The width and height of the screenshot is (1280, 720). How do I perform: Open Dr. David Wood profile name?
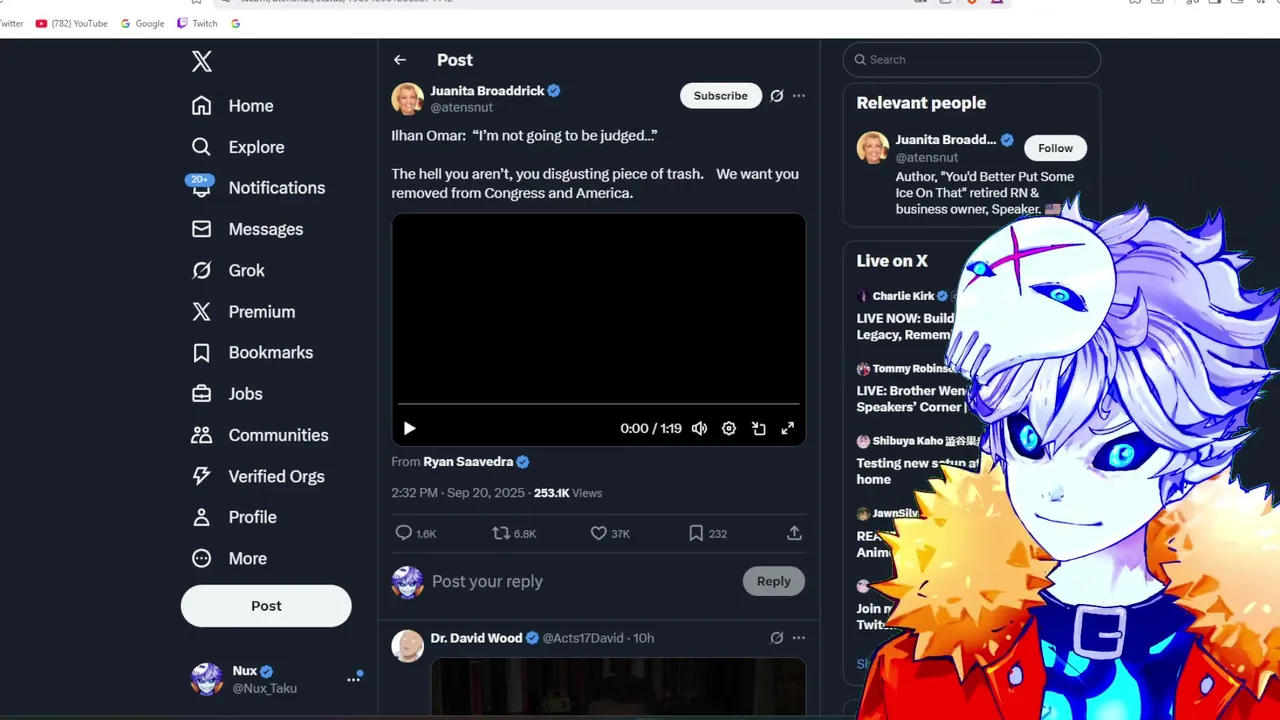pyautogui.click(x=477, y=638)
